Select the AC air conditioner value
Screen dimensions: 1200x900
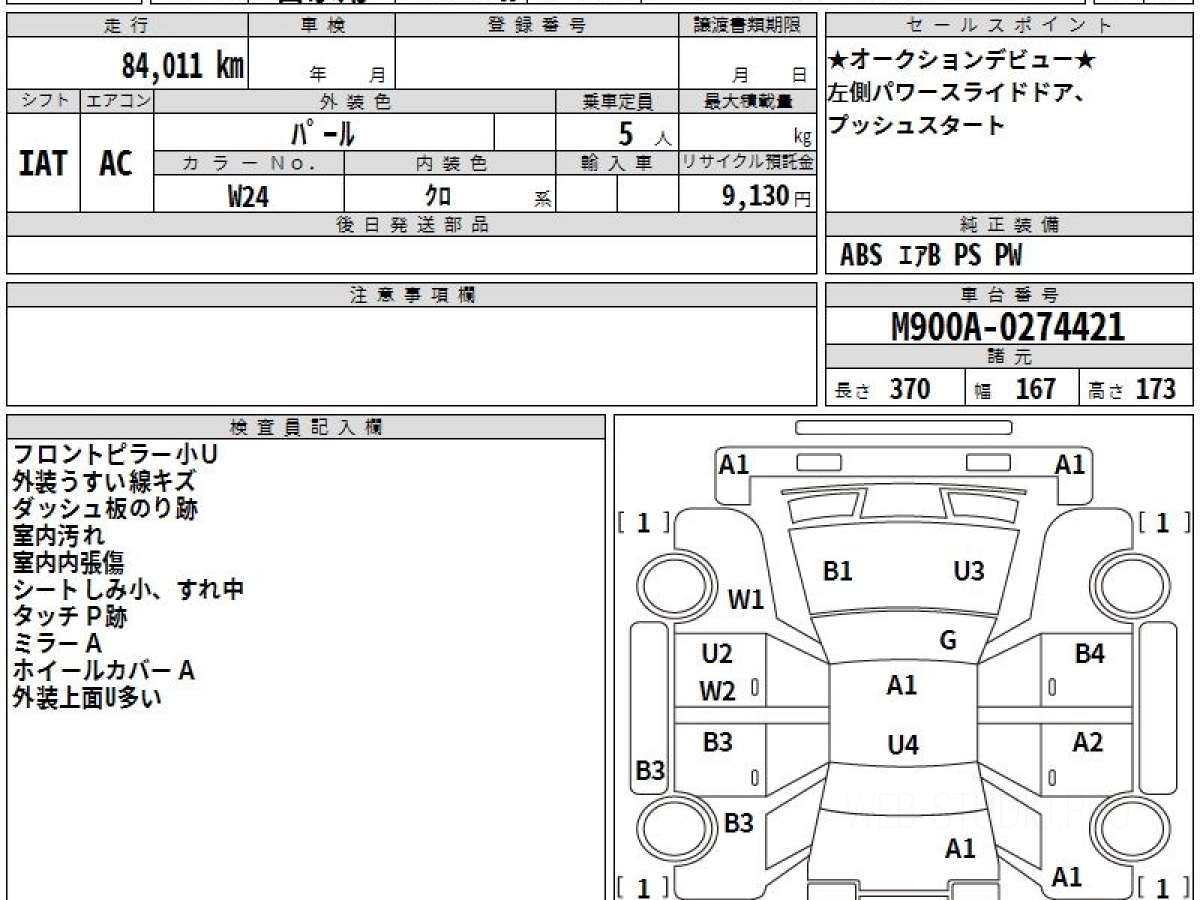[x=116, y=163]
